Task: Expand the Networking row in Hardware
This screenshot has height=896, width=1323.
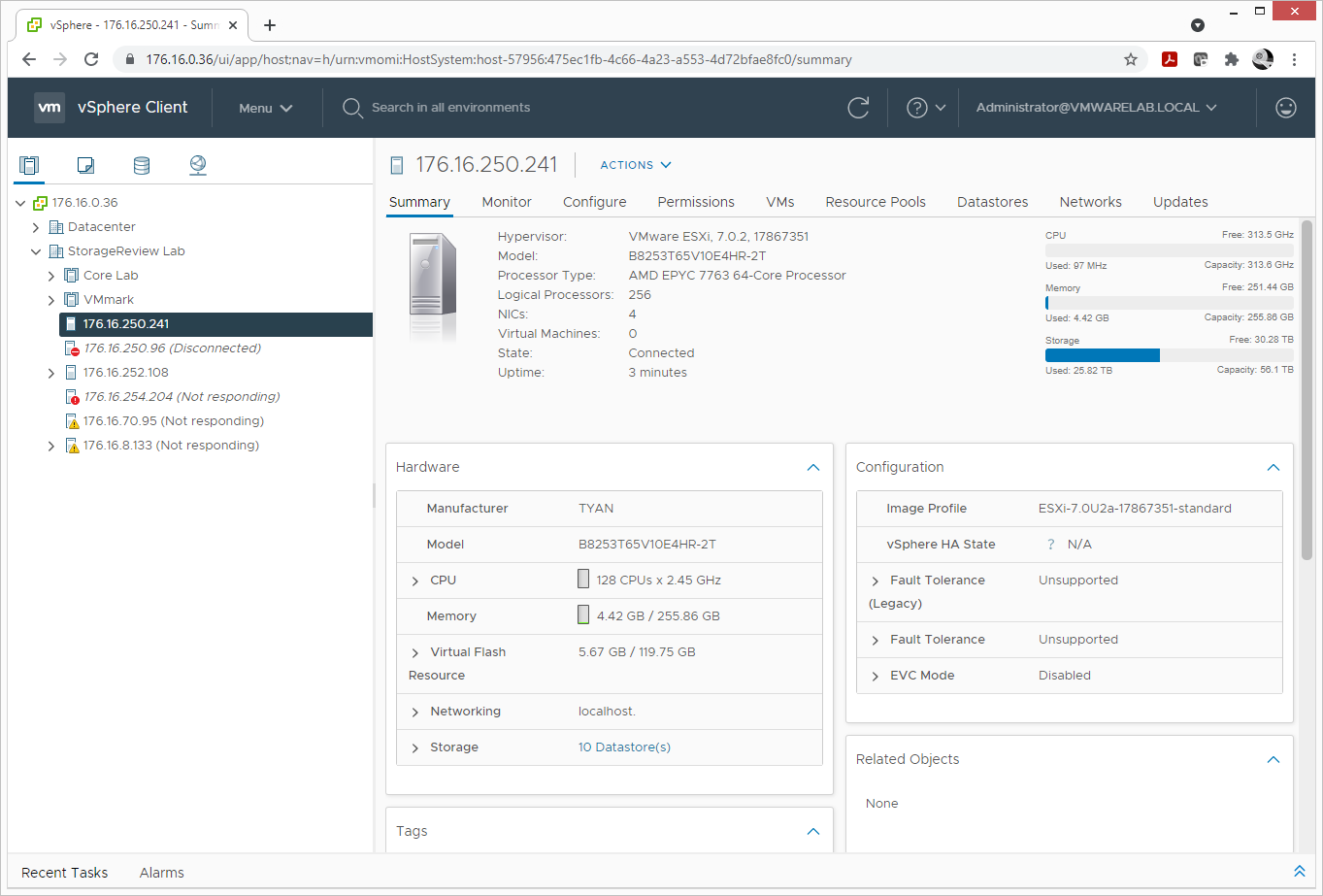Action: tap(415, 712)
